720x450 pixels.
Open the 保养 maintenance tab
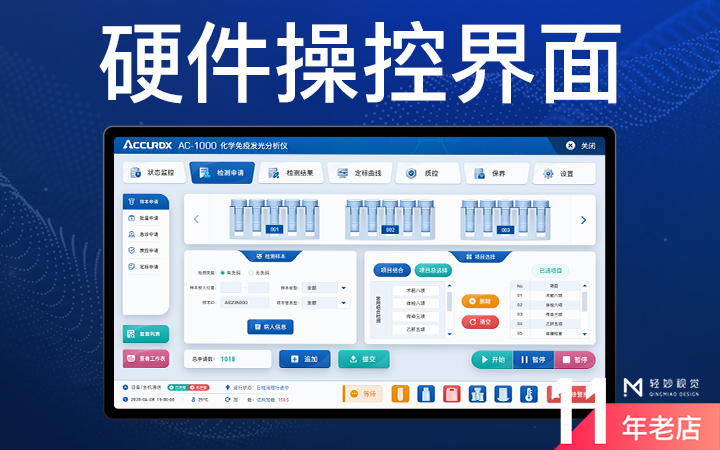point(496,174)
